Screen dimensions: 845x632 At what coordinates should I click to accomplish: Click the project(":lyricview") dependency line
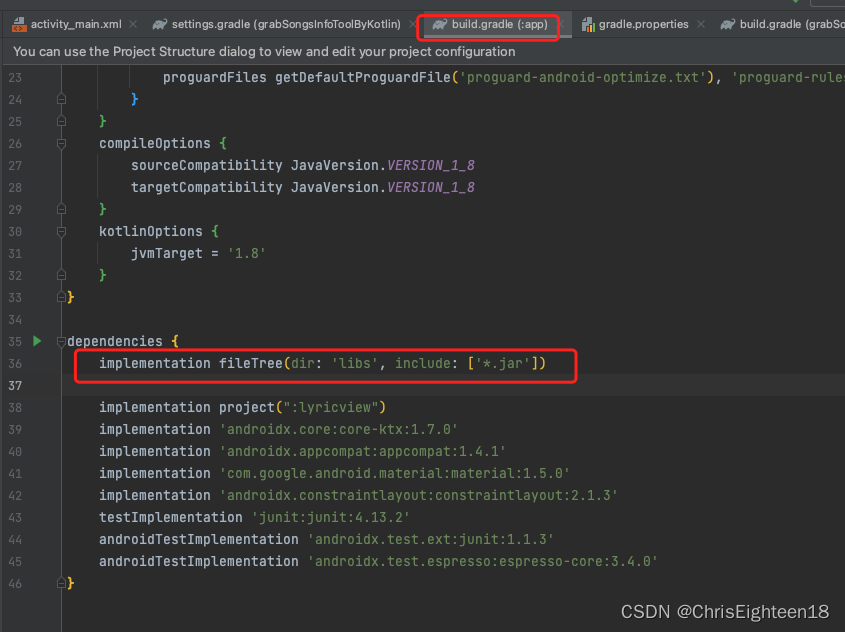243,407
